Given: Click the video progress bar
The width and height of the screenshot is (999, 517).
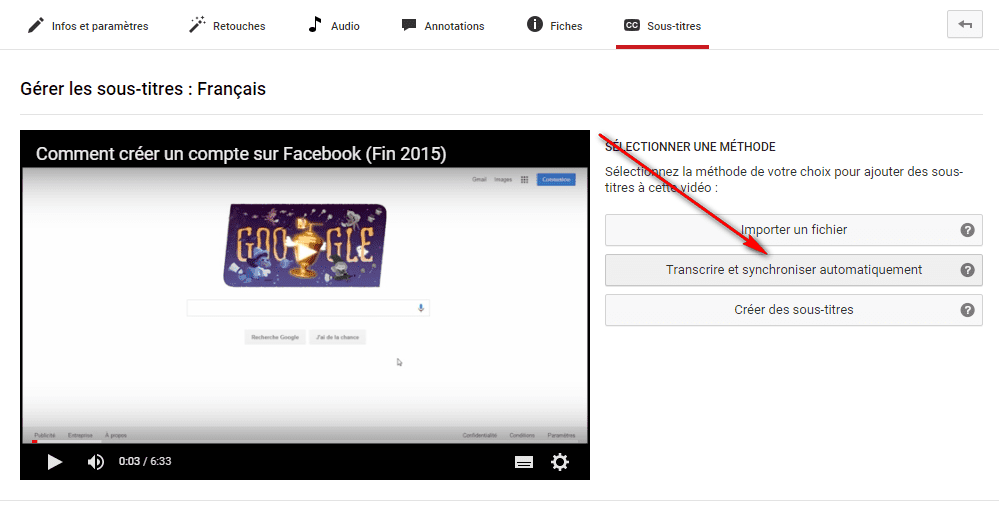Looking at the screenshot, I should (x=305, y=441).
